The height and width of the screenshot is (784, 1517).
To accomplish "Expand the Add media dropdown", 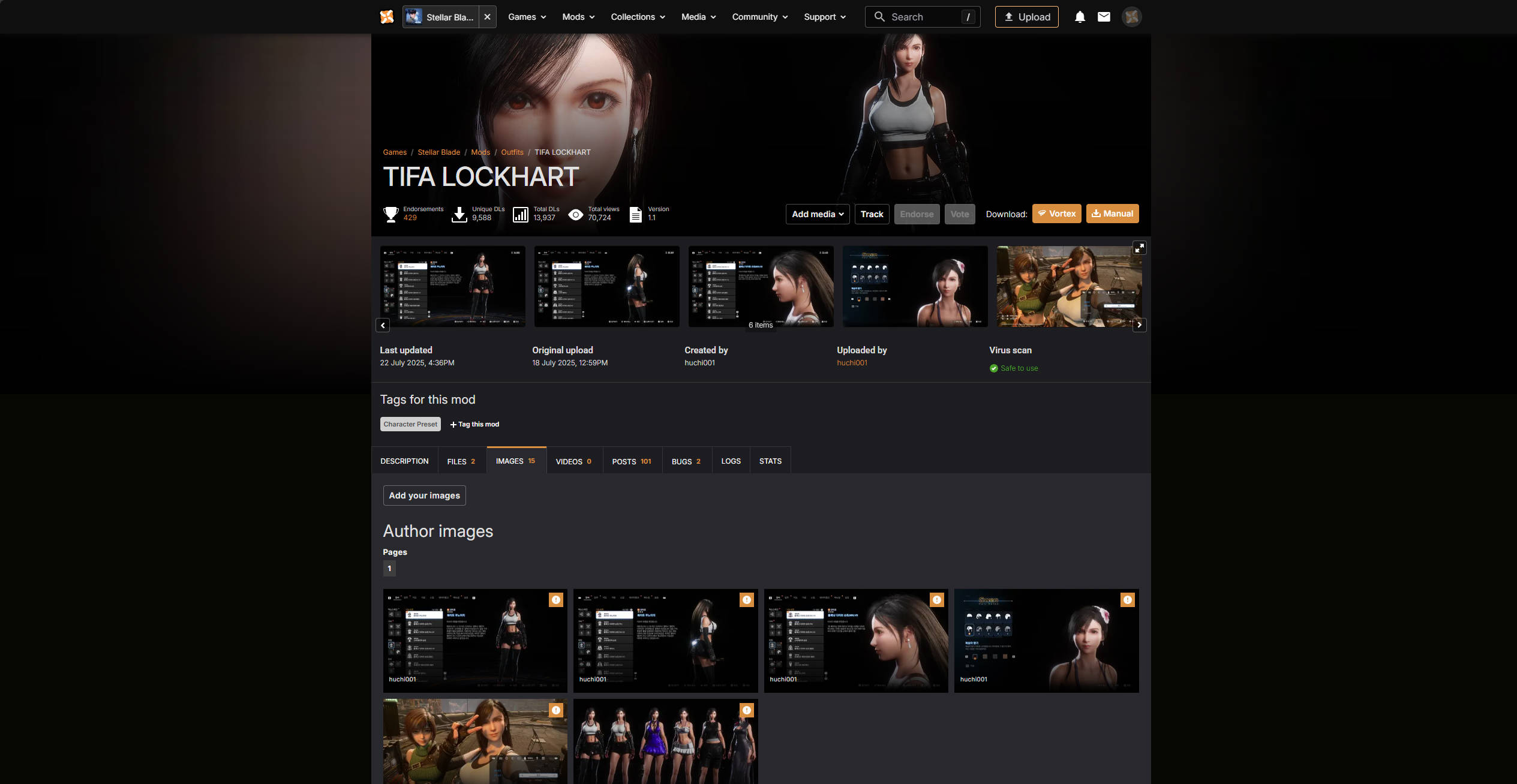I will 818,214.
